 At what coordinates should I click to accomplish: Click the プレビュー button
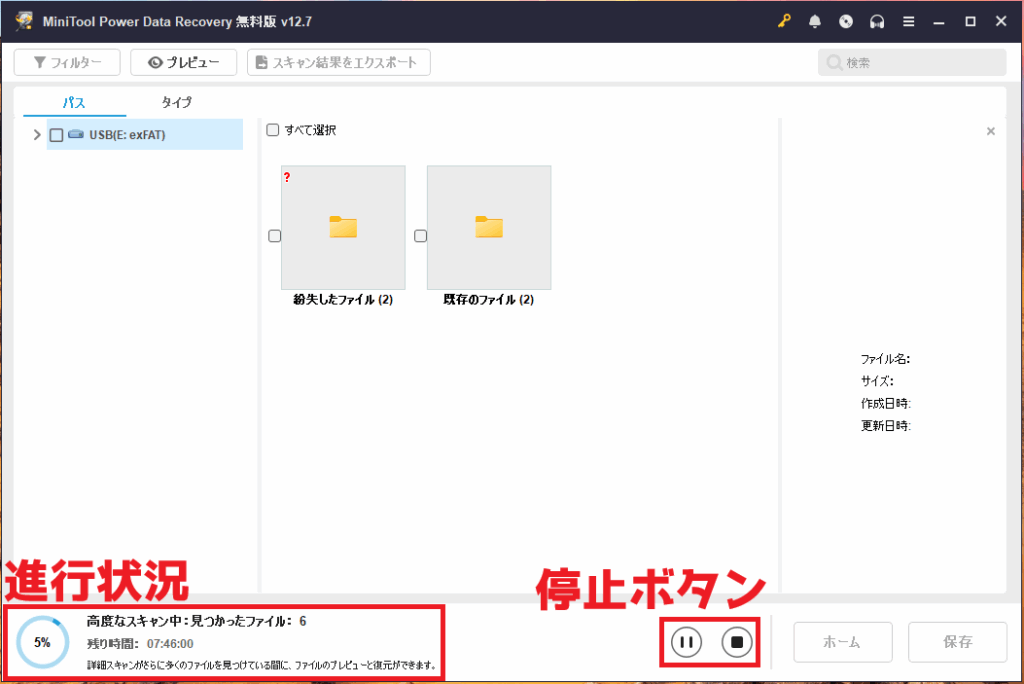coord(183,63)
